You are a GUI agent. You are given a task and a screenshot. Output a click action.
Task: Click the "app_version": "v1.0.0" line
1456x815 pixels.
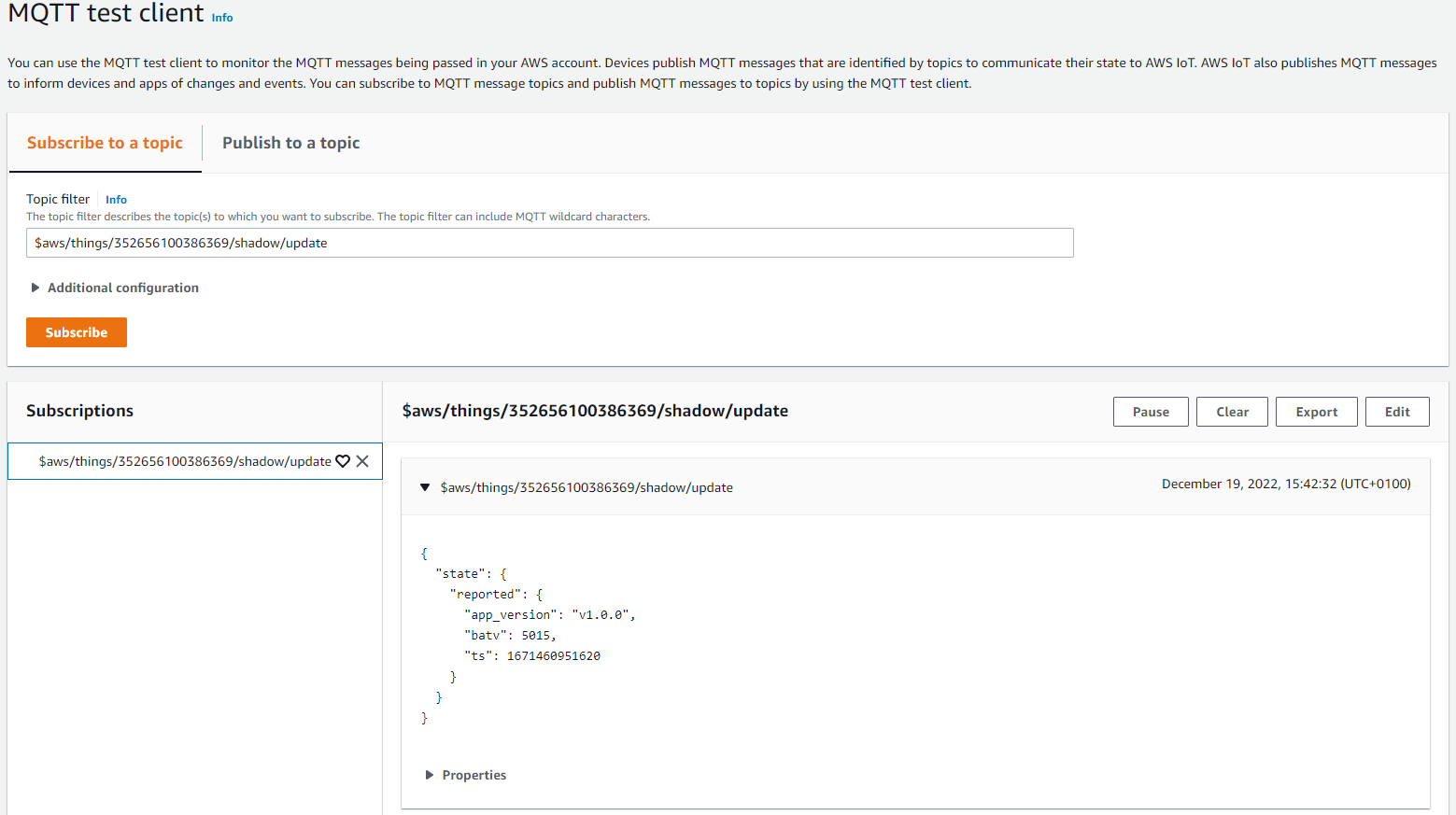coord(550,615)
